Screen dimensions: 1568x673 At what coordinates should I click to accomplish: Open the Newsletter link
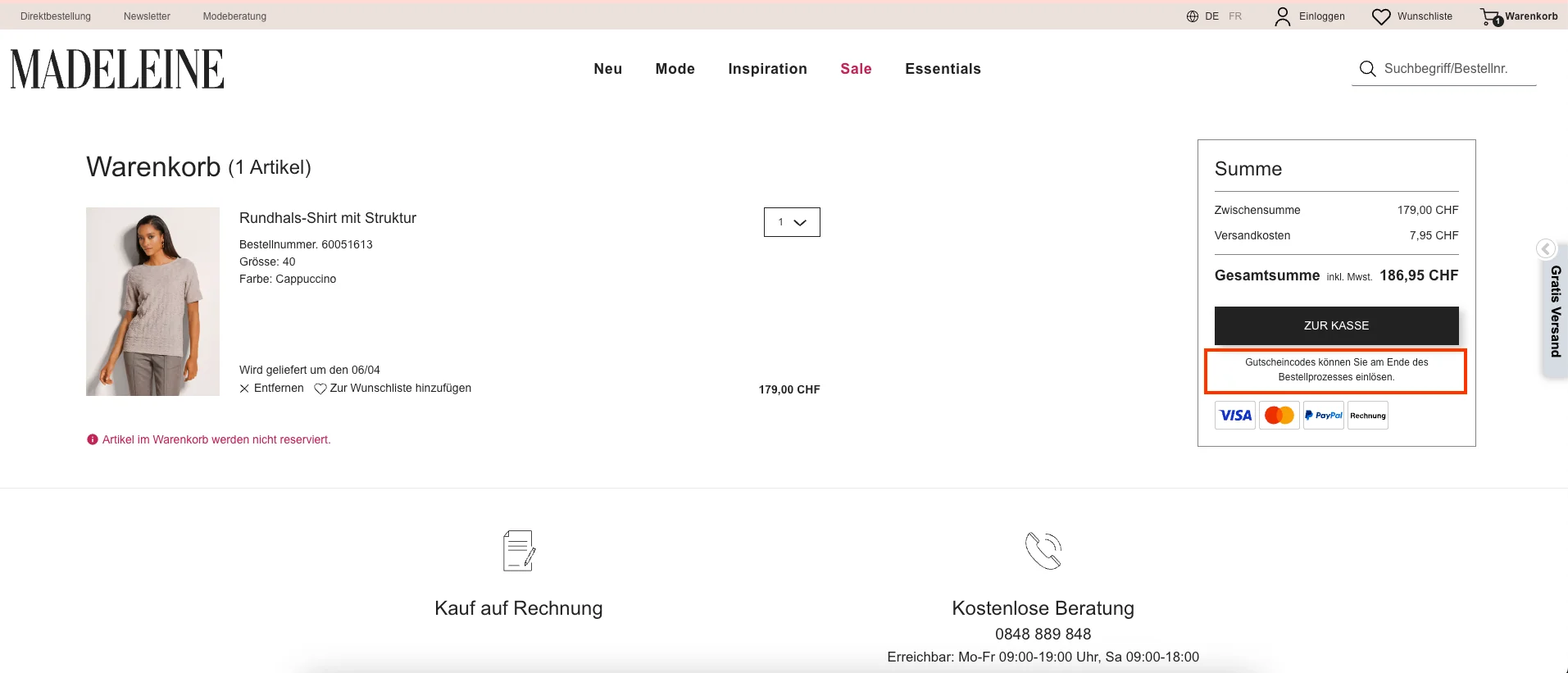pos(148,16)
